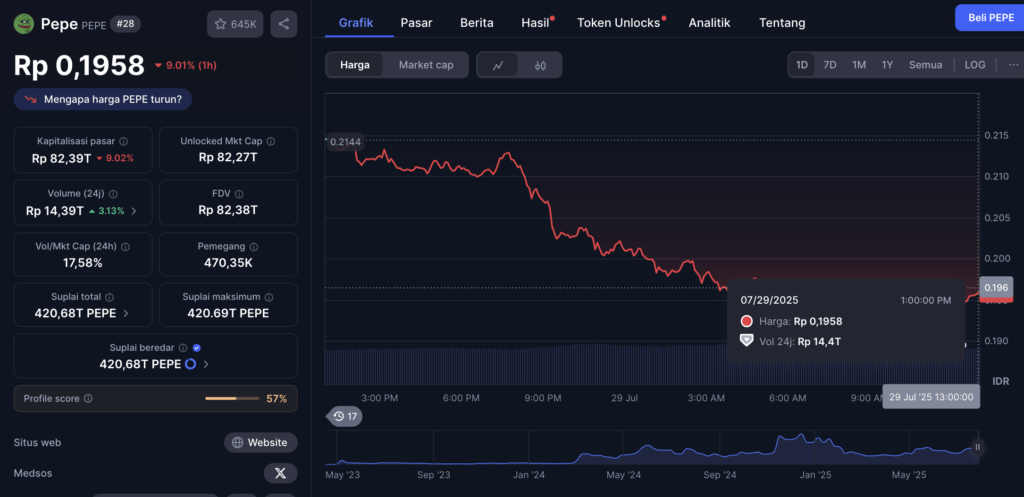Switch chart to candlestick icon
Image resolution: width=1024 pixels, height=497 pixels.
coord(540,65)
